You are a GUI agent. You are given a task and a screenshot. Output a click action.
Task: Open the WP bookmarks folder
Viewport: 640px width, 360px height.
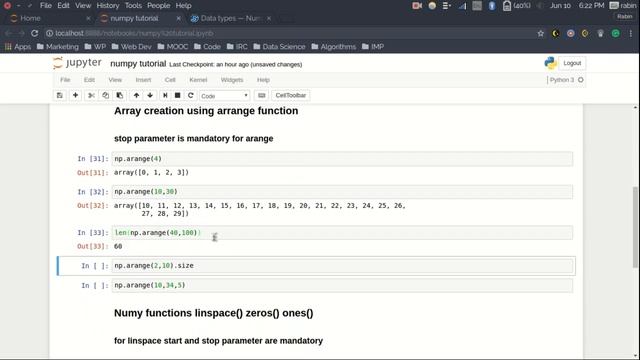tap(95, 47)
